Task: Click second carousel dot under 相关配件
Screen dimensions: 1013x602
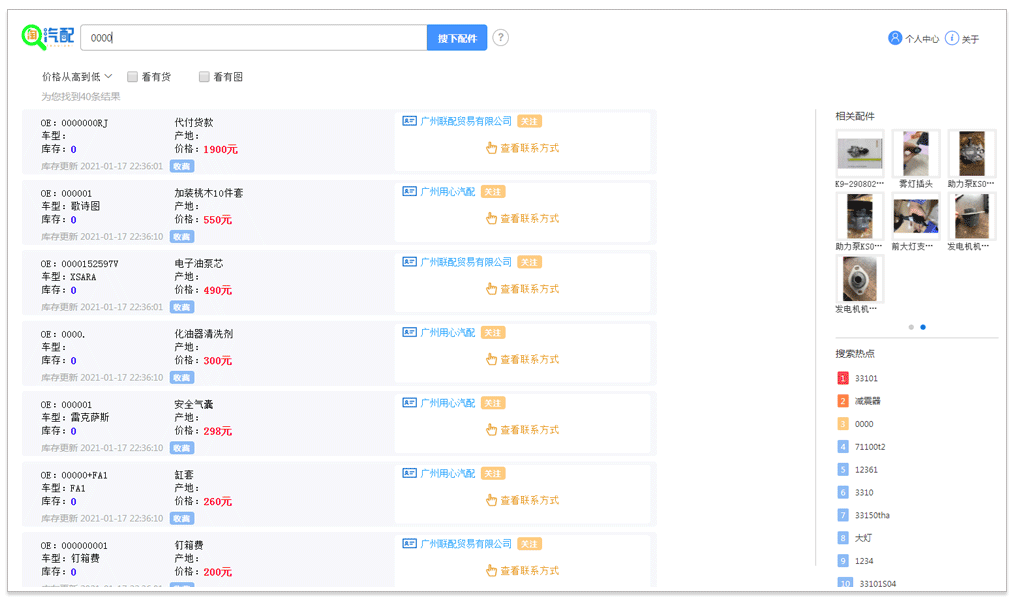Action: click(923, 327)
